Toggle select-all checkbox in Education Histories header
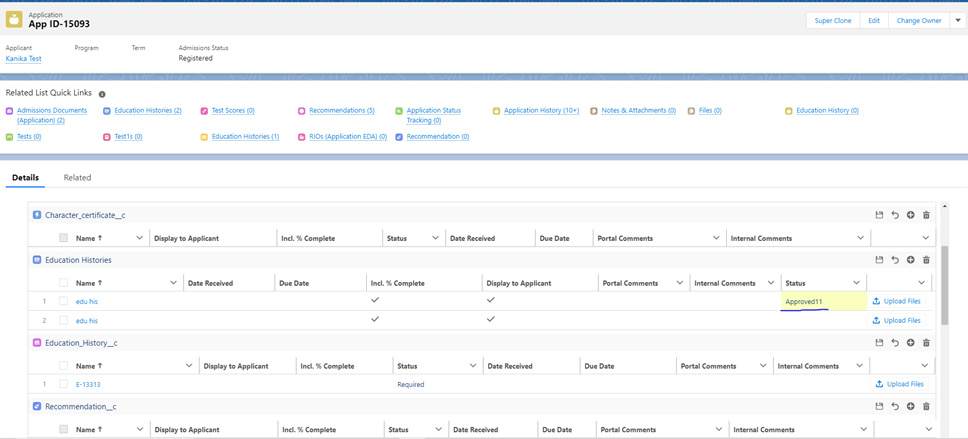The image size is (968, 439). 63,283
